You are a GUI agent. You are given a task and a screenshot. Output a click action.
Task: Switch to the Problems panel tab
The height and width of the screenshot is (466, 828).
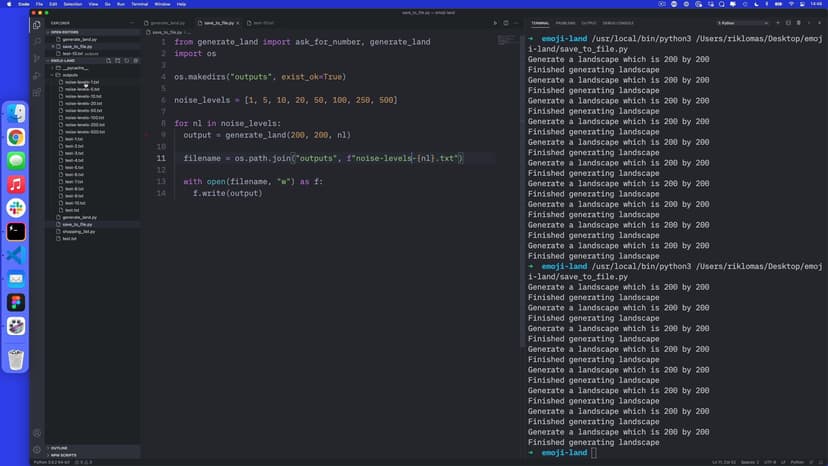566,22
